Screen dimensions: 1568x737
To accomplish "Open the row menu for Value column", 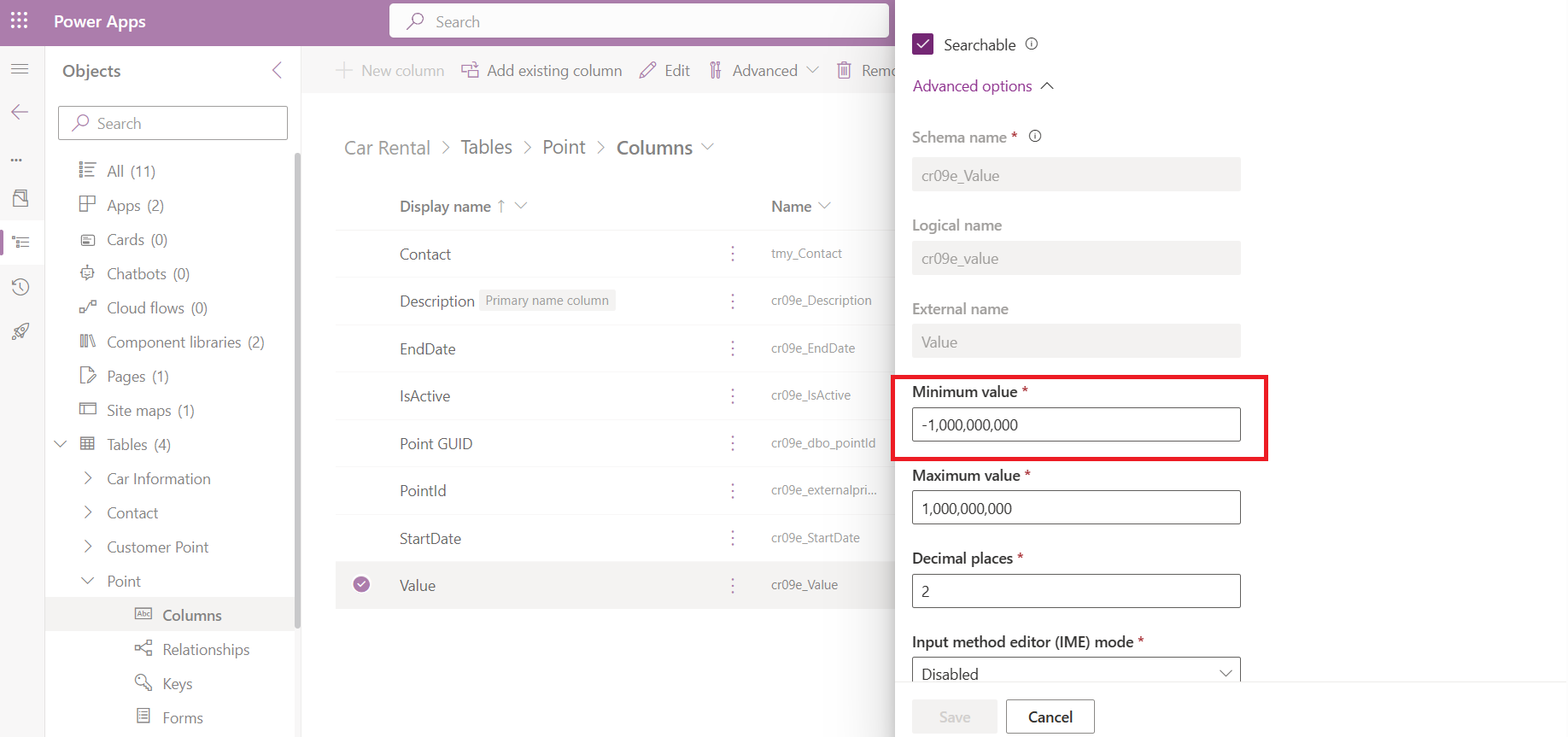I will pyautogui.click(x=733, y=585).
